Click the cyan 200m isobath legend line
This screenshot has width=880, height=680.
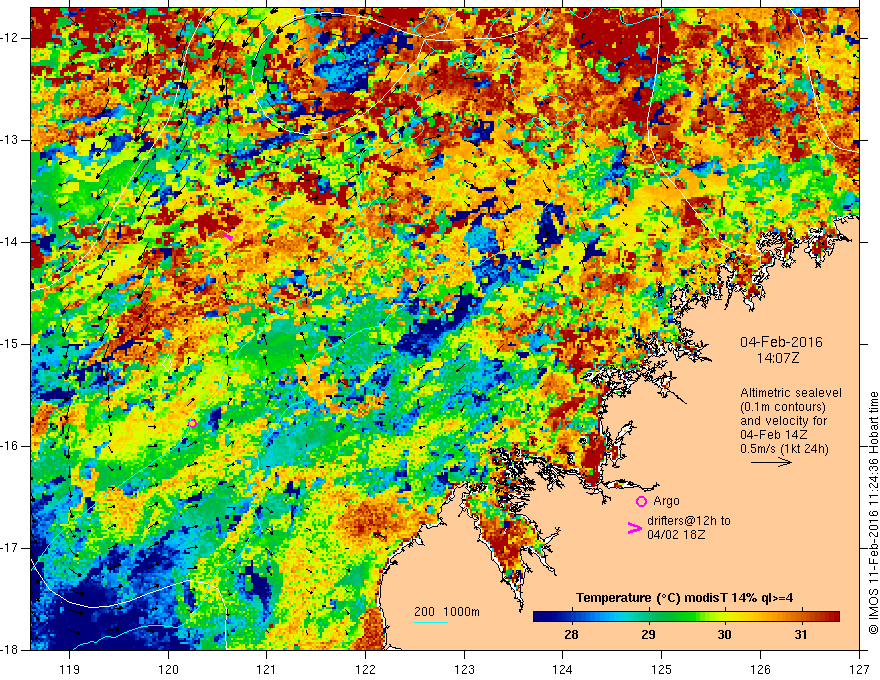tap(430, 622)
